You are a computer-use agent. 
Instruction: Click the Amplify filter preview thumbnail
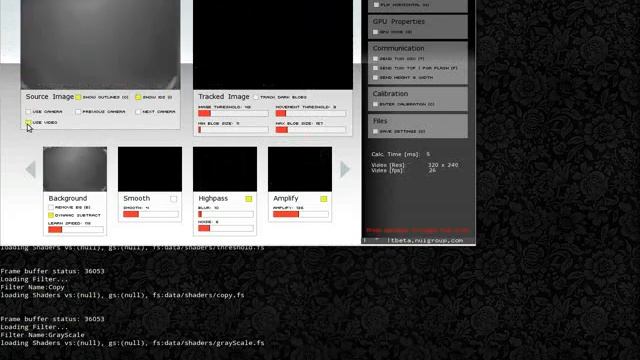(300, 169)
